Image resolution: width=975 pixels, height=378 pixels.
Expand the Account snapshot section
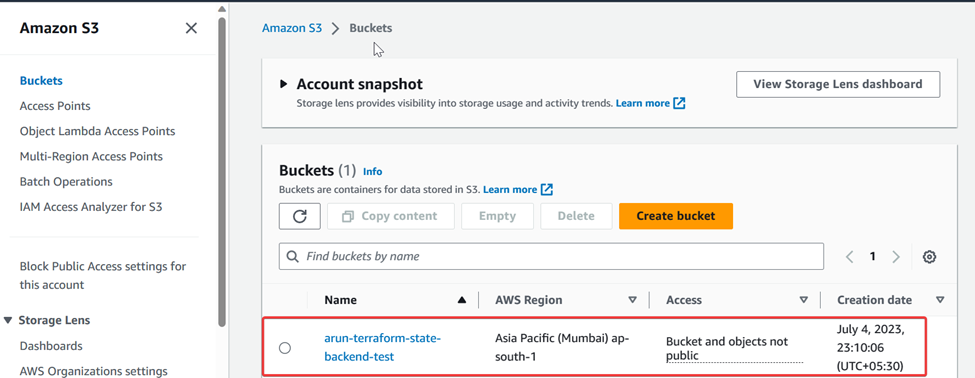click(284, 84)
